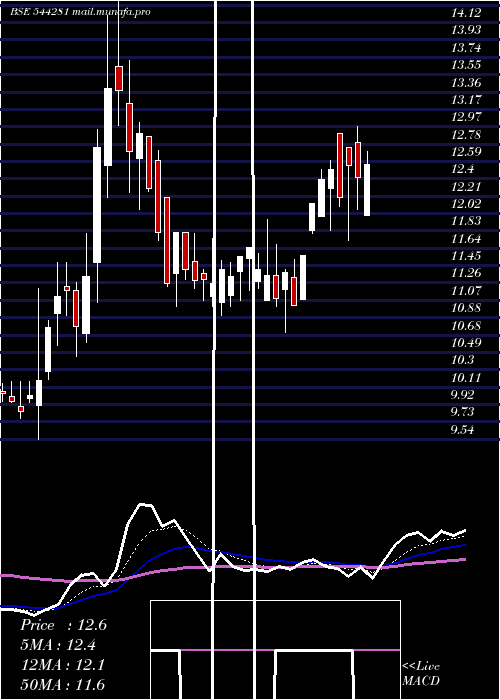Click the BSE 544281 mail.munafa.pro title text

pyautogui.click(x=80, y=12)
